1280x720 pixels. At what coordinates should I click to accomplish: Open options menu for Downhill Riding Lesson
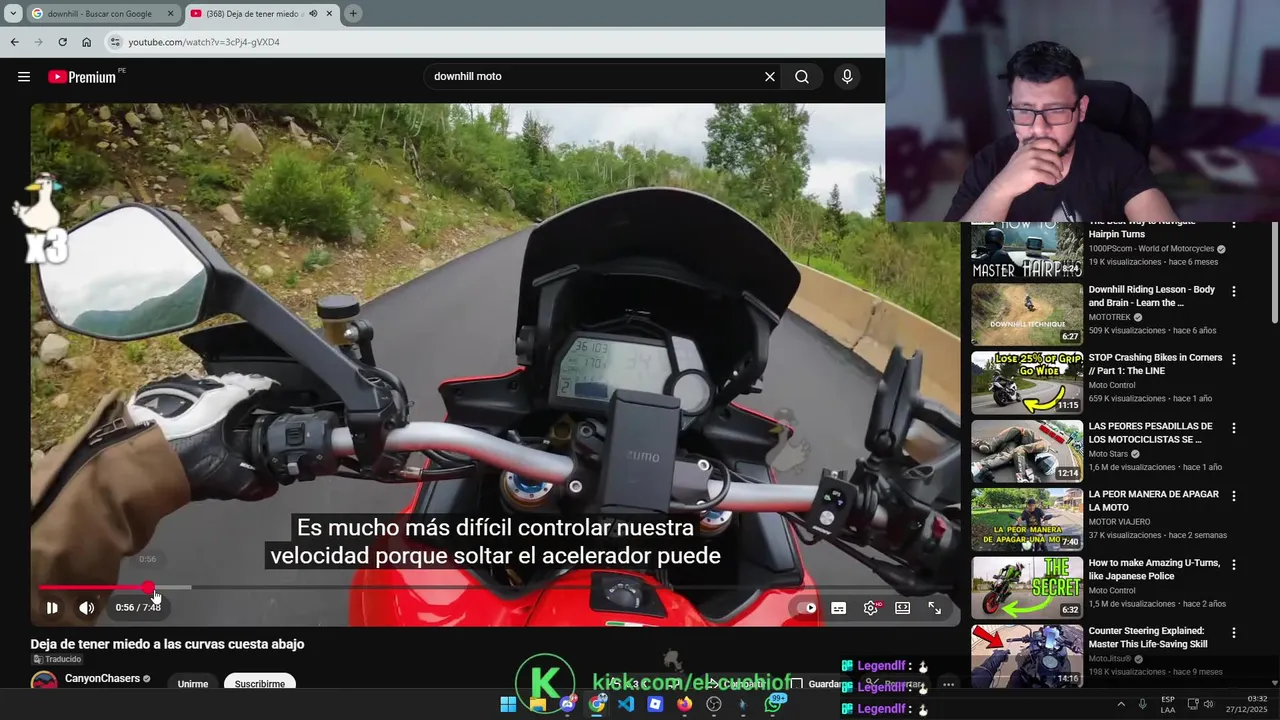click(1234, 291)
